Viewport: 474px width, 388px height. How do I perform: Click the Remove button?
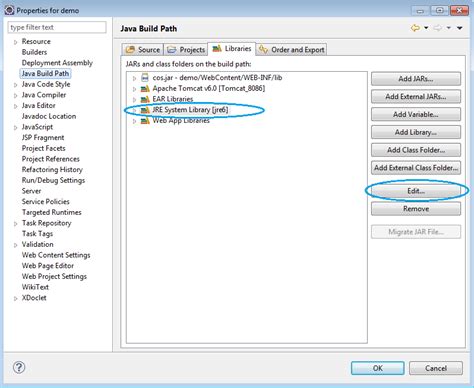[416, 209]
